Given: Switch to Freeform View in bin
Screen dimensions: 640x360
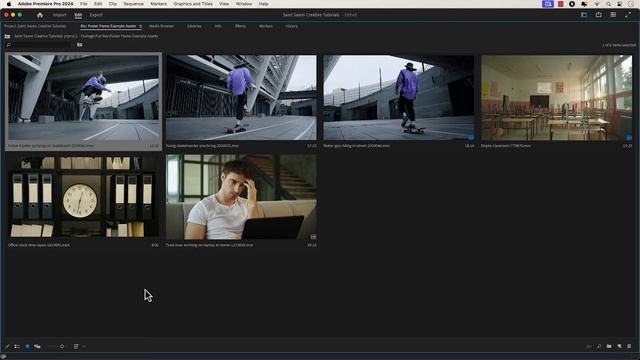Looking at the screenshot, I should tap(37, 346).
